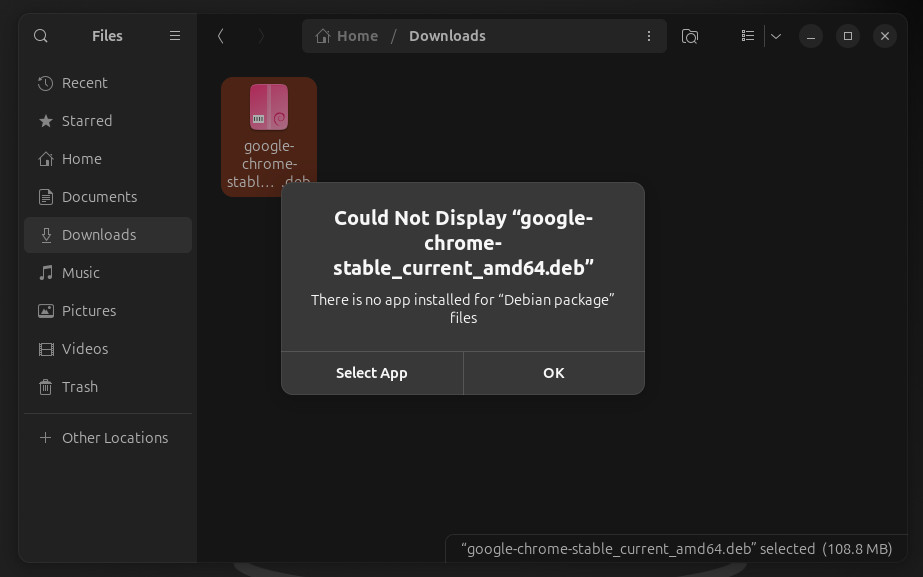Screen dimensions: 923x577
Task: Click the 'Could Not Display' dialog title
Action: (463, 243)
